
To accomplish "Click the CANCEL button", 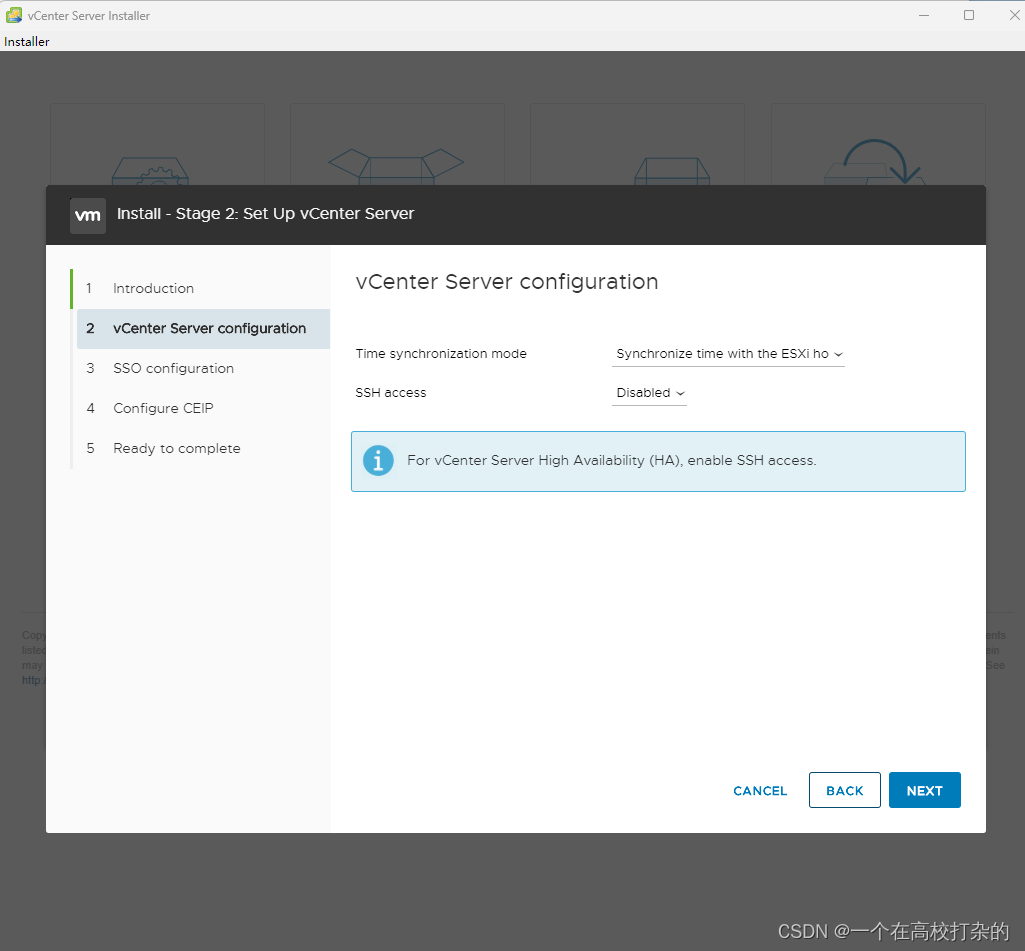I will coord(760,791).
